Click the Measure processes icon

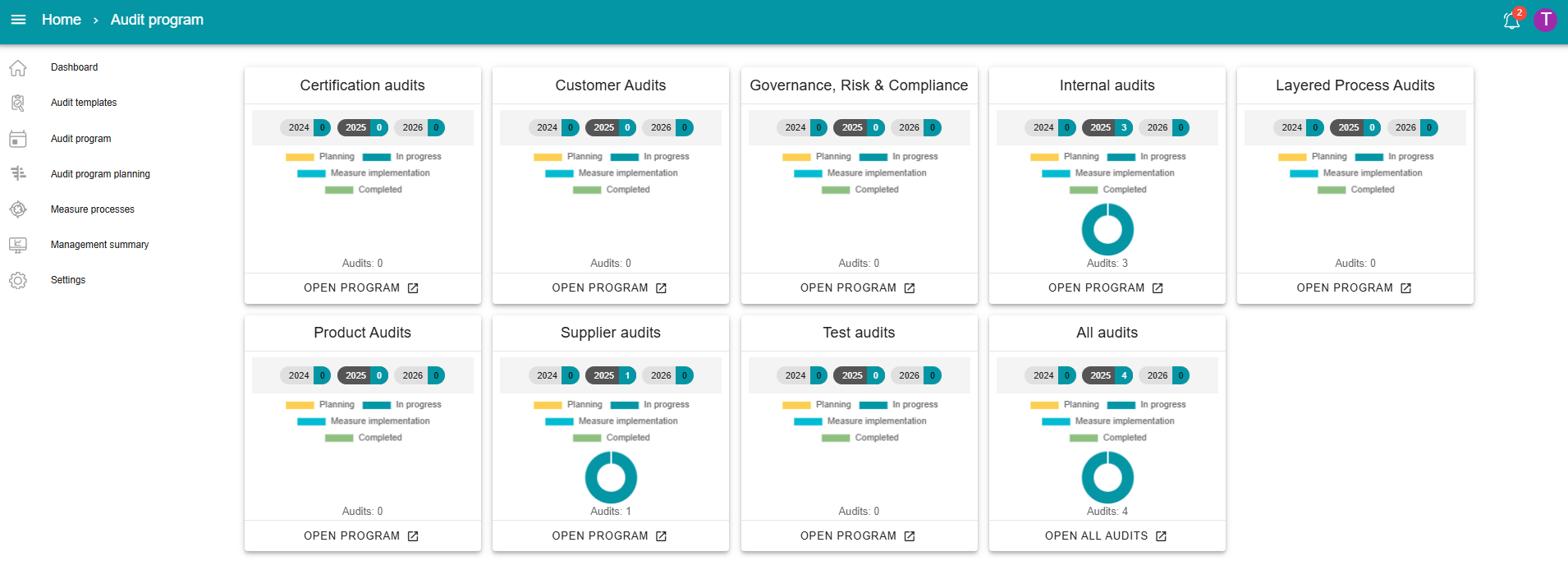coord(18,209)
